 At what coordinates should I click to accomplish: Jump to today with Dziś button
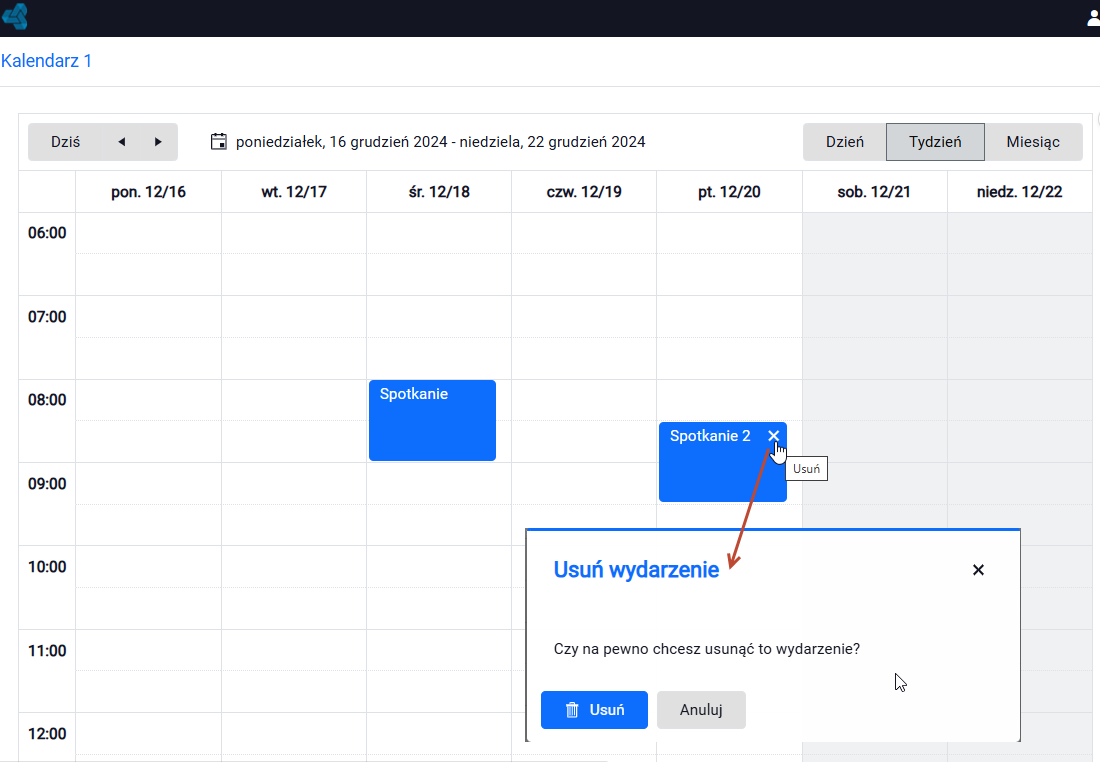[65, 142]
